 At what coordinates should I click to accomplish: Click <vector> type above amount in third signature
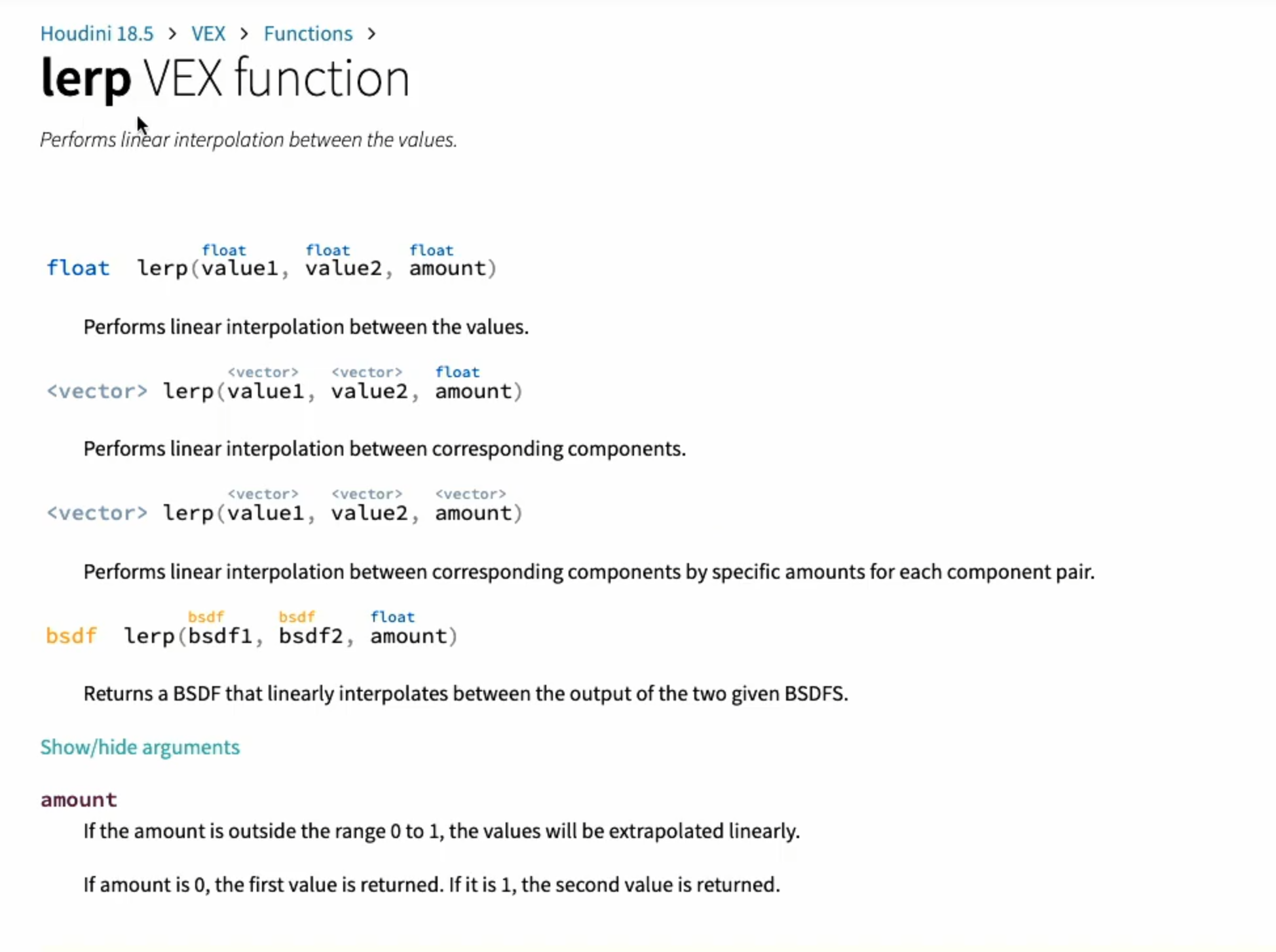tap(471, 494)
